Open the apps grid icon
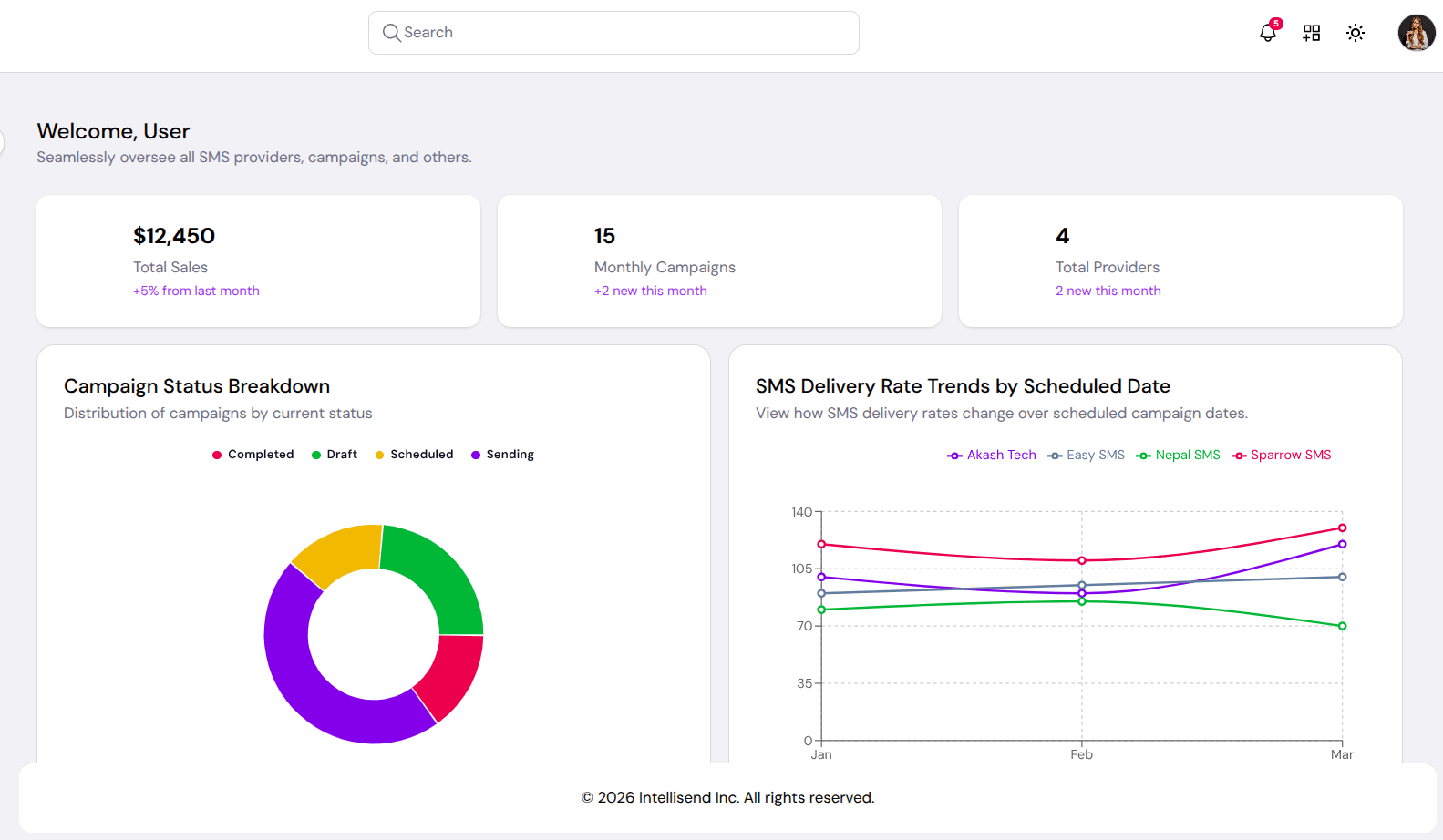1443x840 pixels. [1311, 34]
